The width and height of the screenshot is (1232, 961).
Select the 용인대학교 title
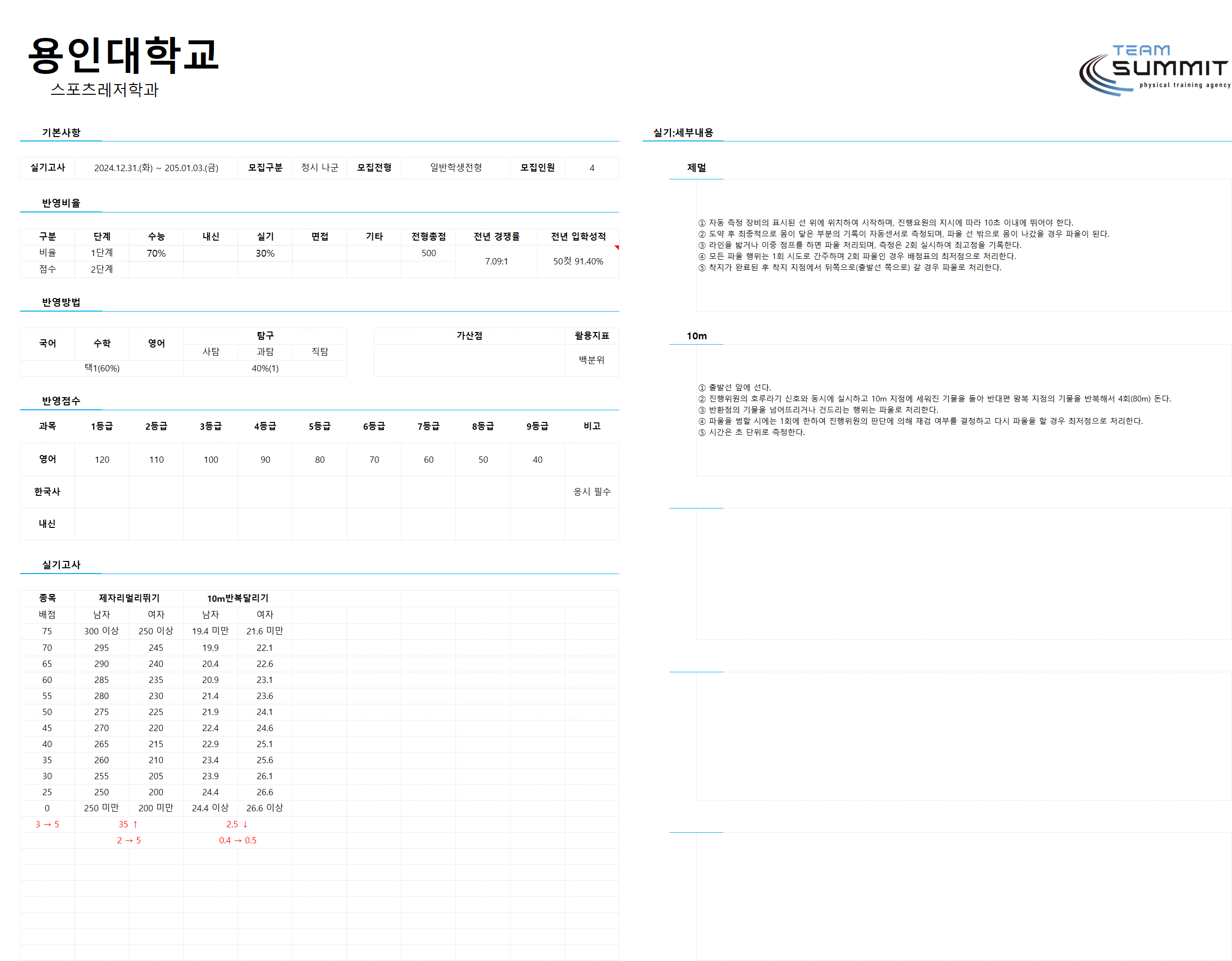point(123,55)
